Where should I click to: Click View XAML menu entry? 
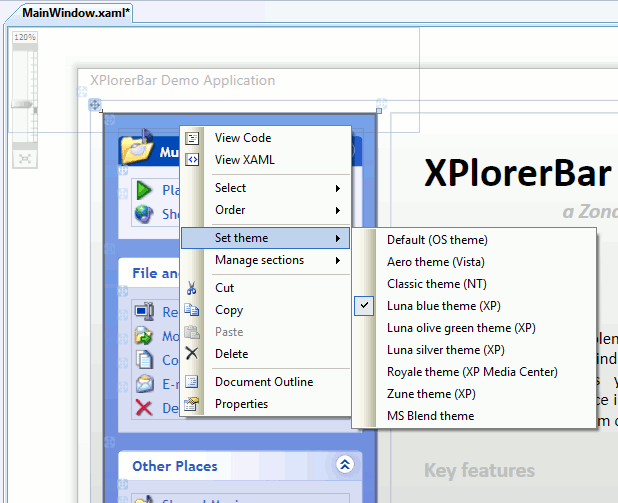(265, 160)
